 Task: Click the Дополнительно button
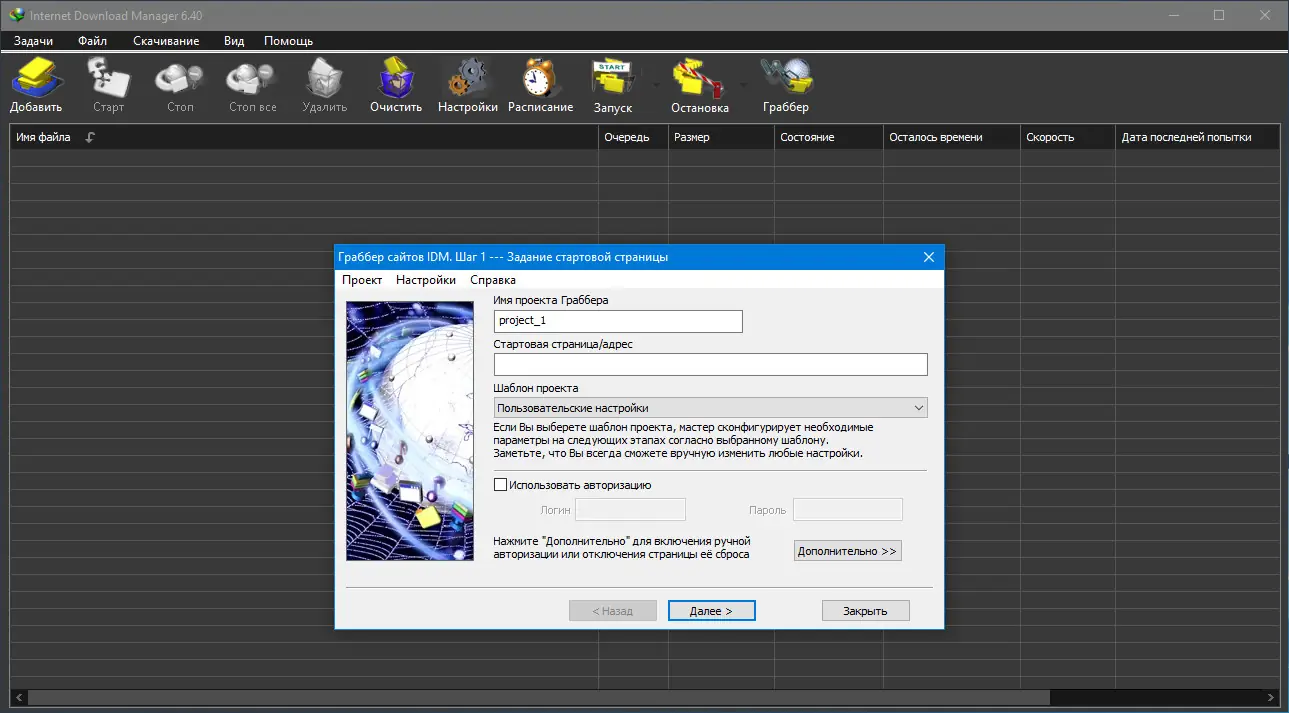pos(847,550)
